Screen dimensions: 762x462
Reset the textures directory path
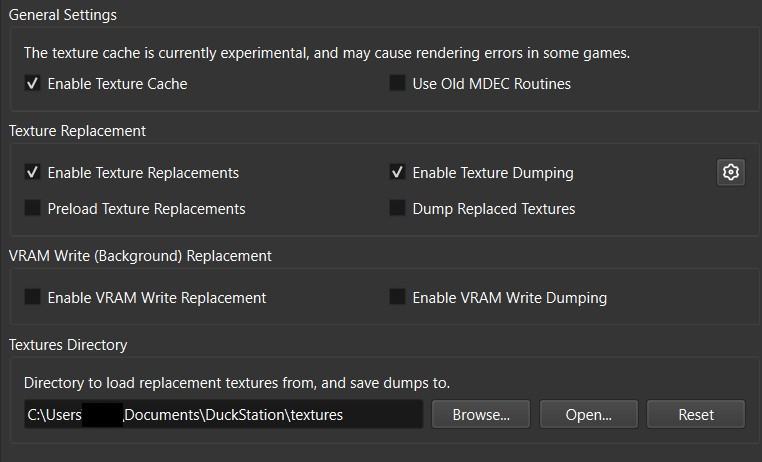pyautogui.click(x=695, y=414)
